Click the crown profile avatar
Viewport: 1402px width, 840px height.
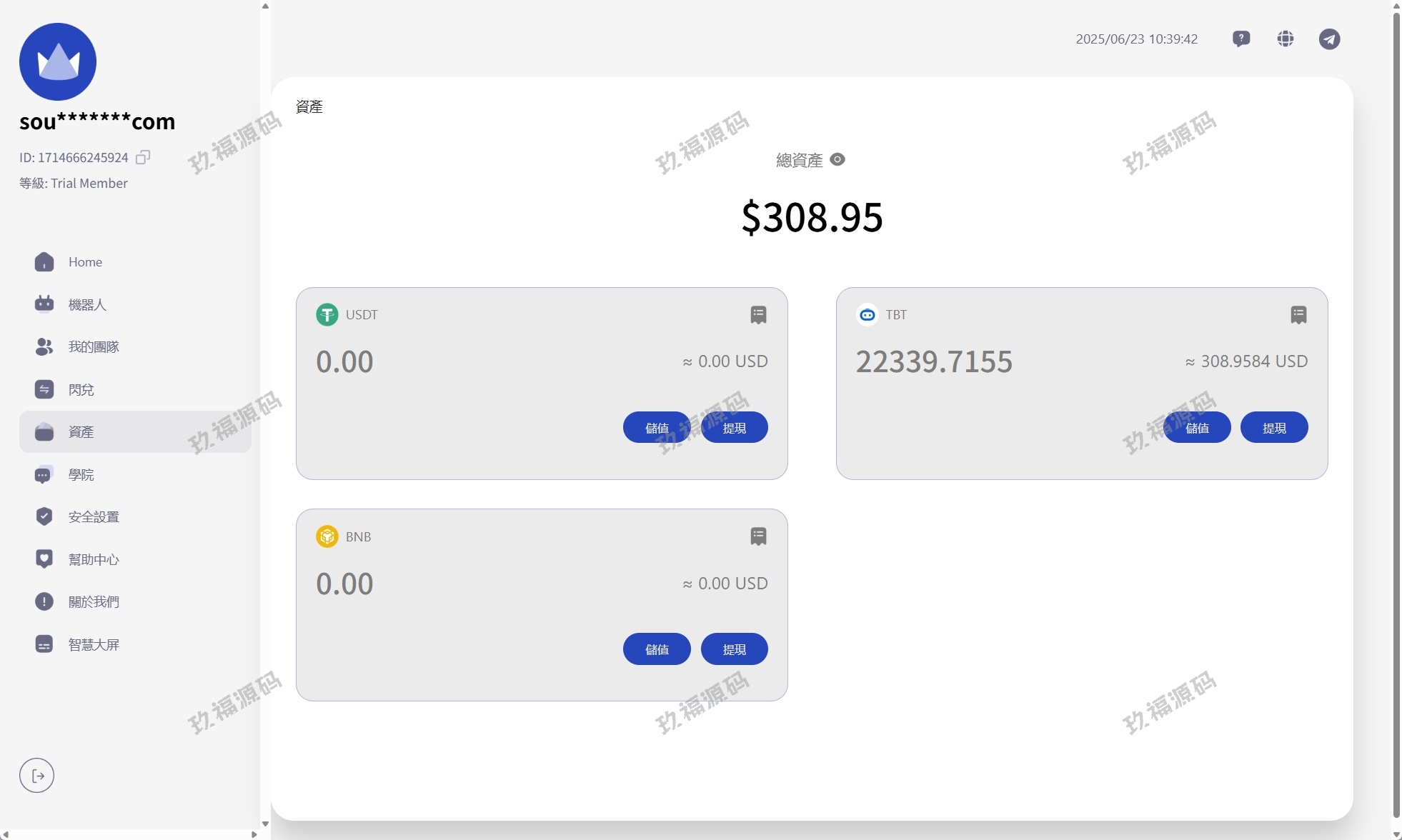(58, 61)
